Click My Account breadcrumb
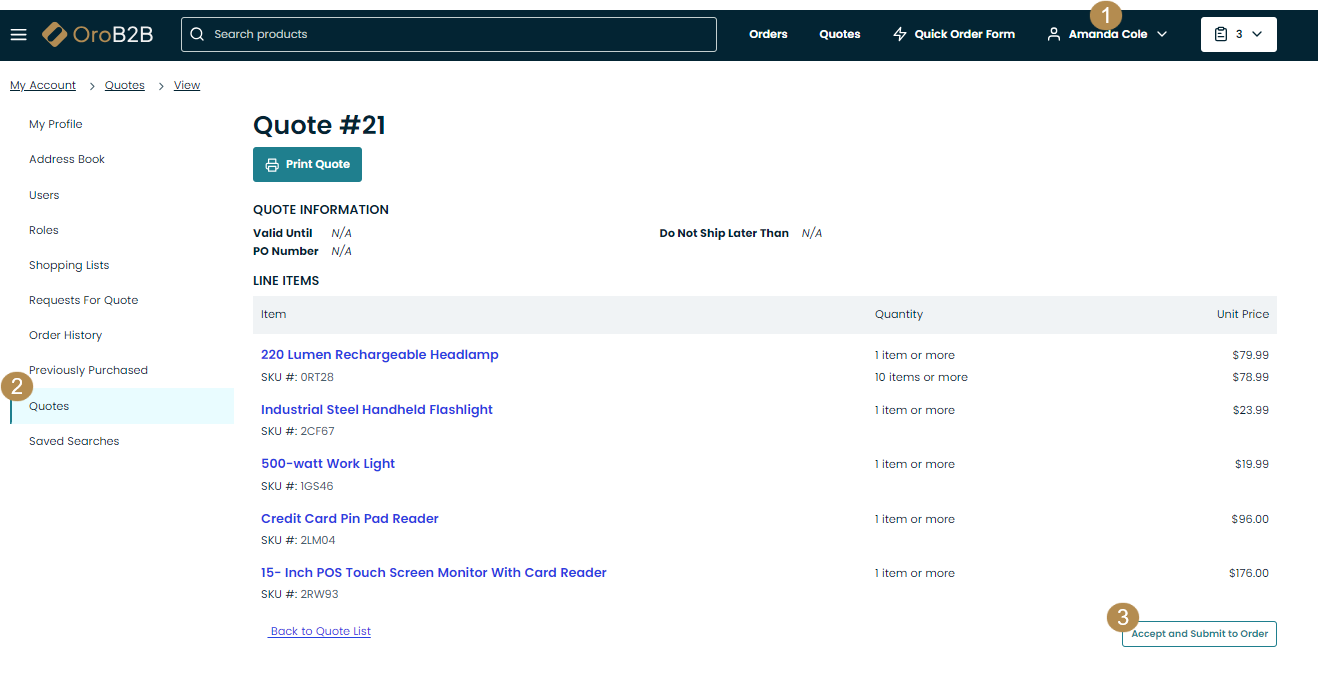The height and width of the screenshot is (692, 1318). (43, 86)
